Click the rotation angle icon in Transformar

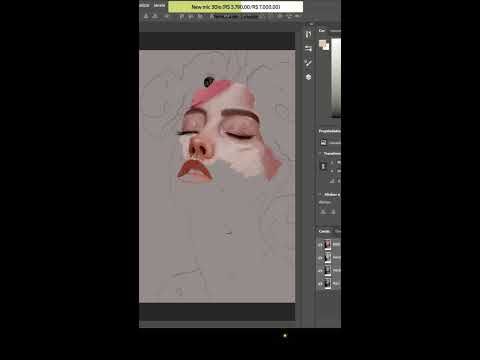coord(332,181)
